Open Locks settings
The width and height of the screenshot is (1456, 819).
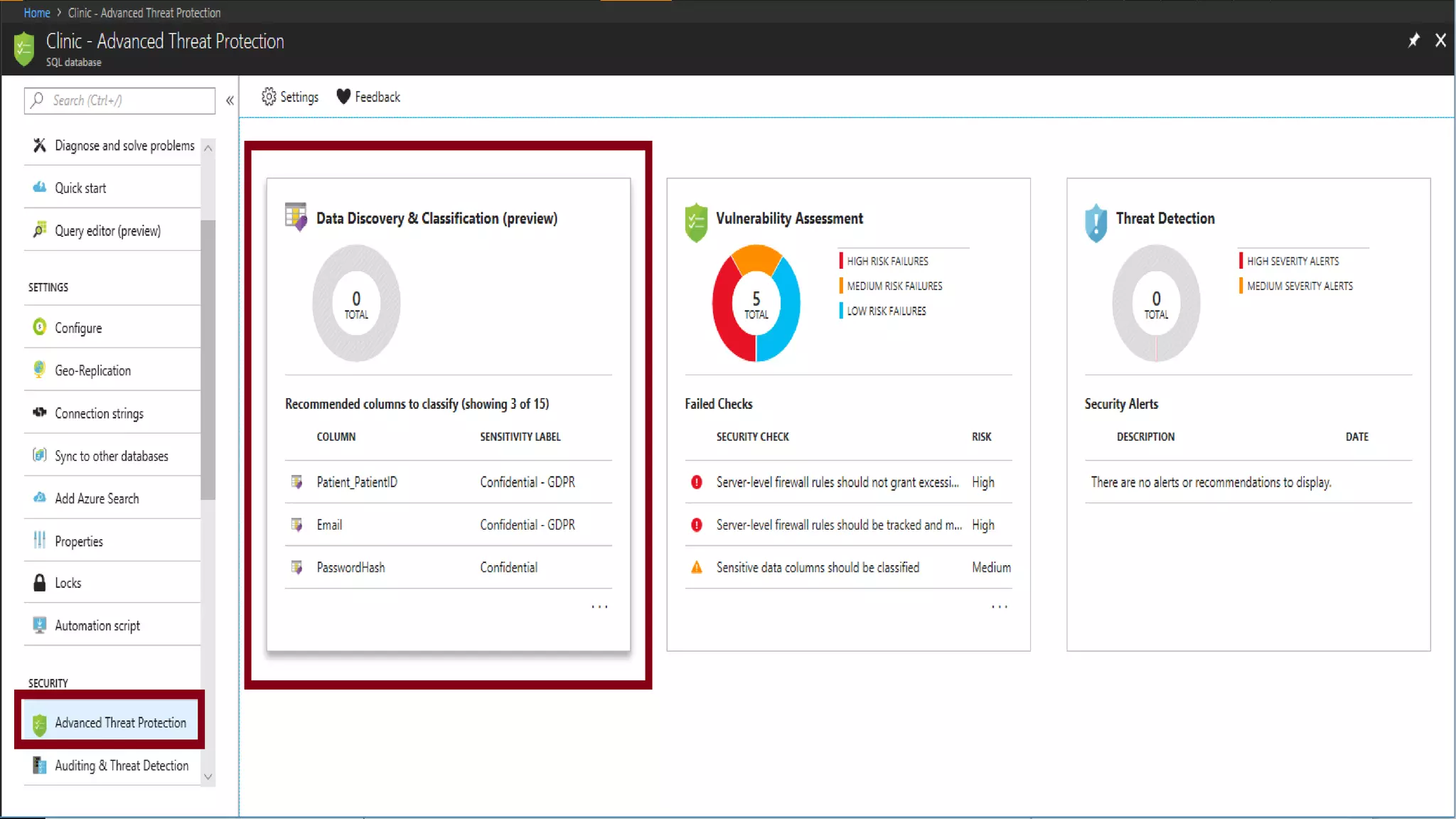(112, 583)
